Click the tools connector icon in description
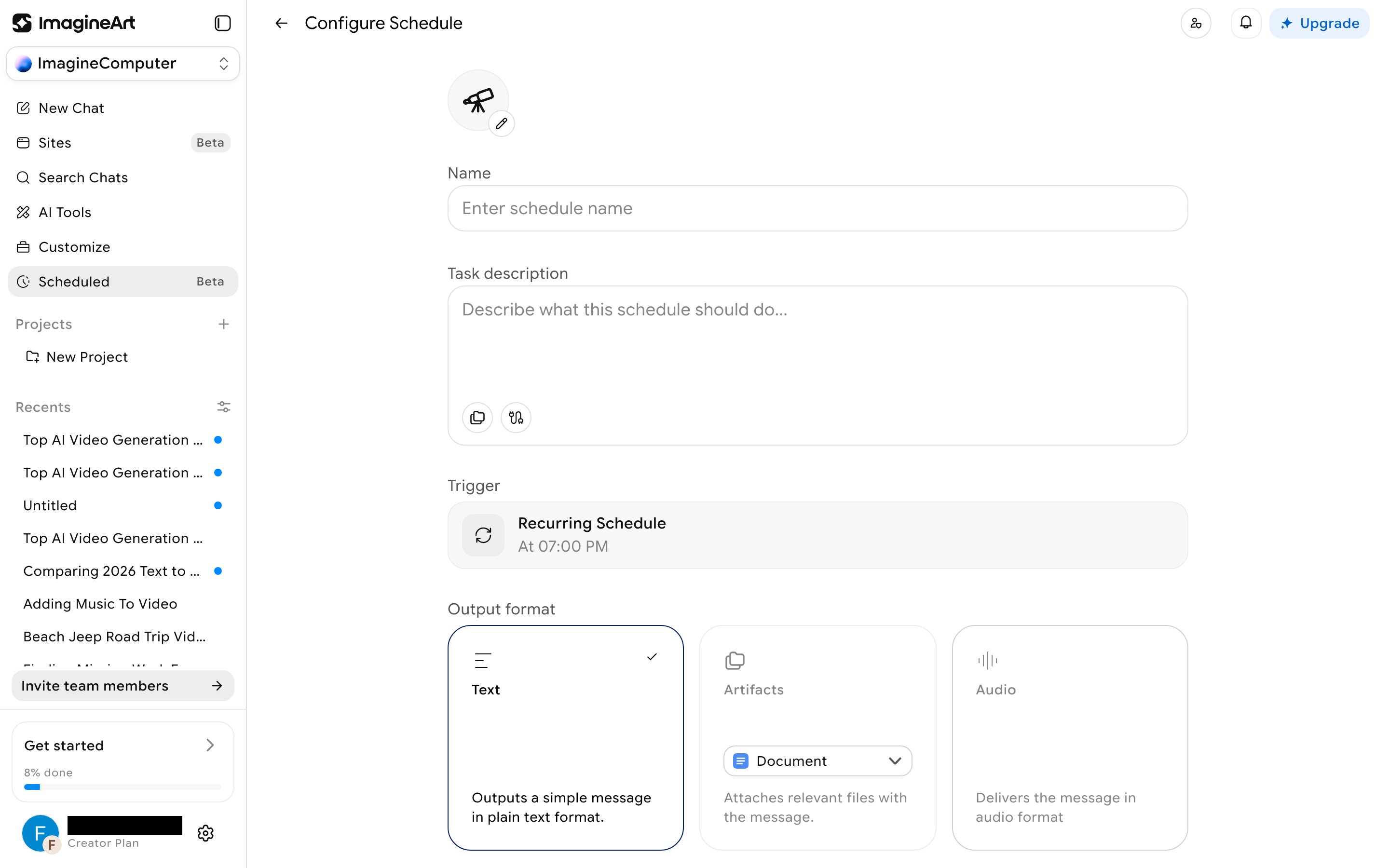Viewport: 1389px width, 868px height. point(516,417)
